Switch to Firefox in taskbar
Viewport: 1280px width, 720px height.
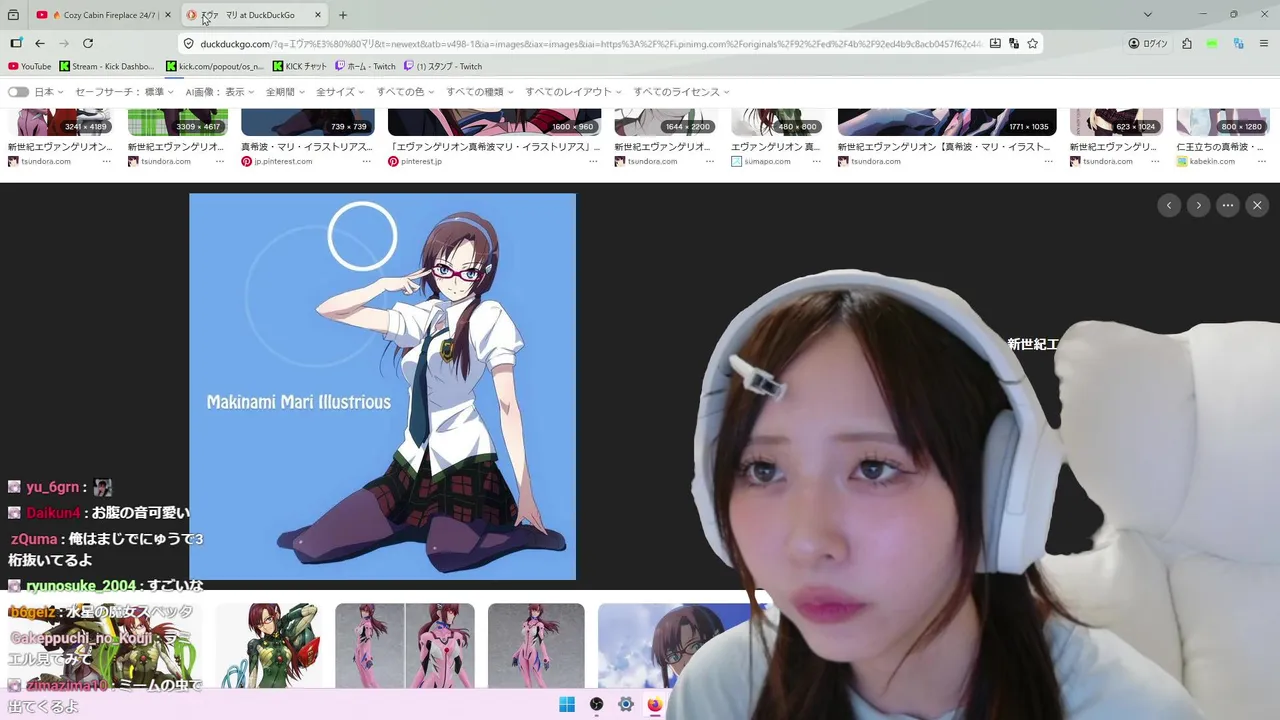[x=654, y=704]
